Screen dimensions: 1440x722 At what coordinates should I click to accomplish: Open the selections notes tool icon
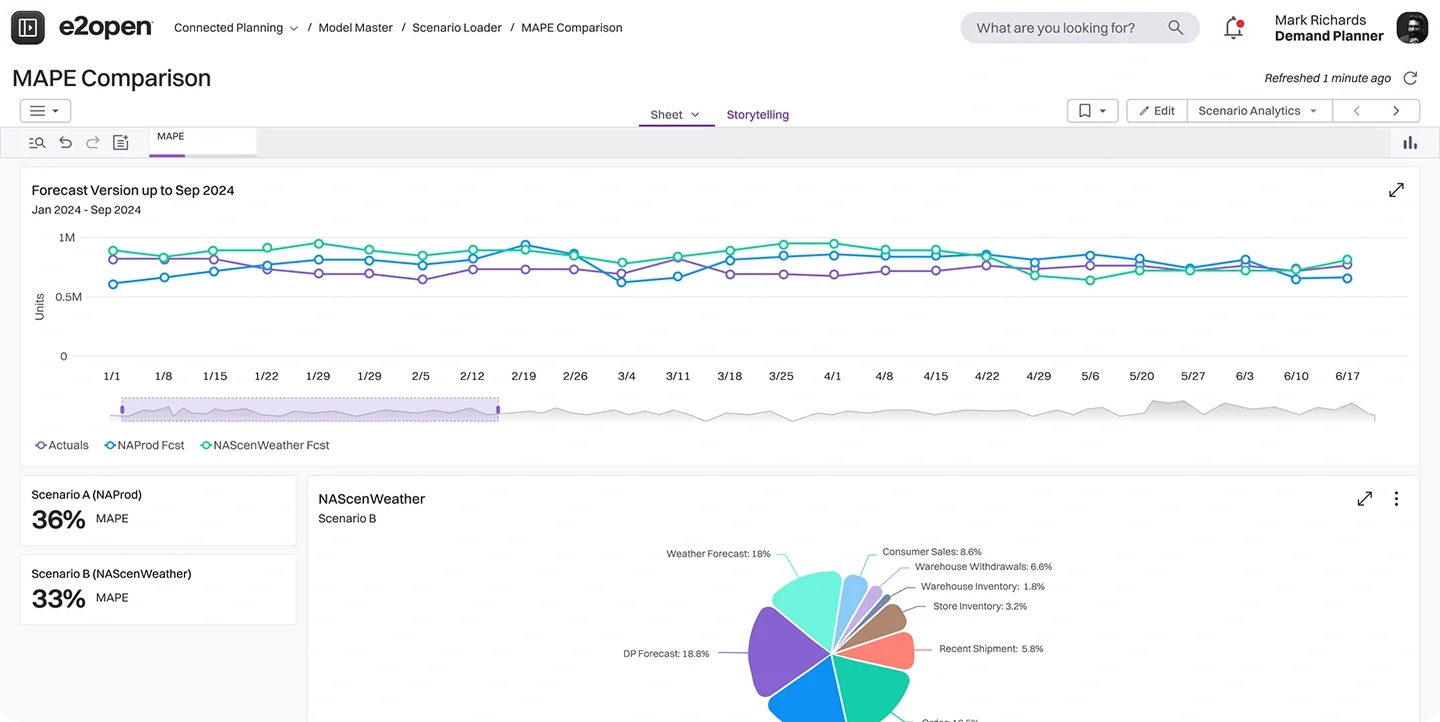pyautogui.click(x=121, y=143)
